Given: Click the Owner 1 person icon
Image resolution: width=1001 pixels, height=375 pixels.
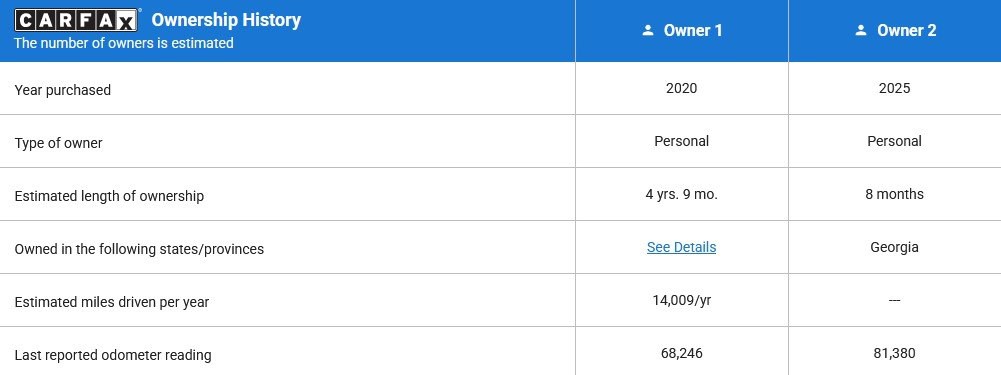Looking at the screenshot, I should (x=648, y=30).
